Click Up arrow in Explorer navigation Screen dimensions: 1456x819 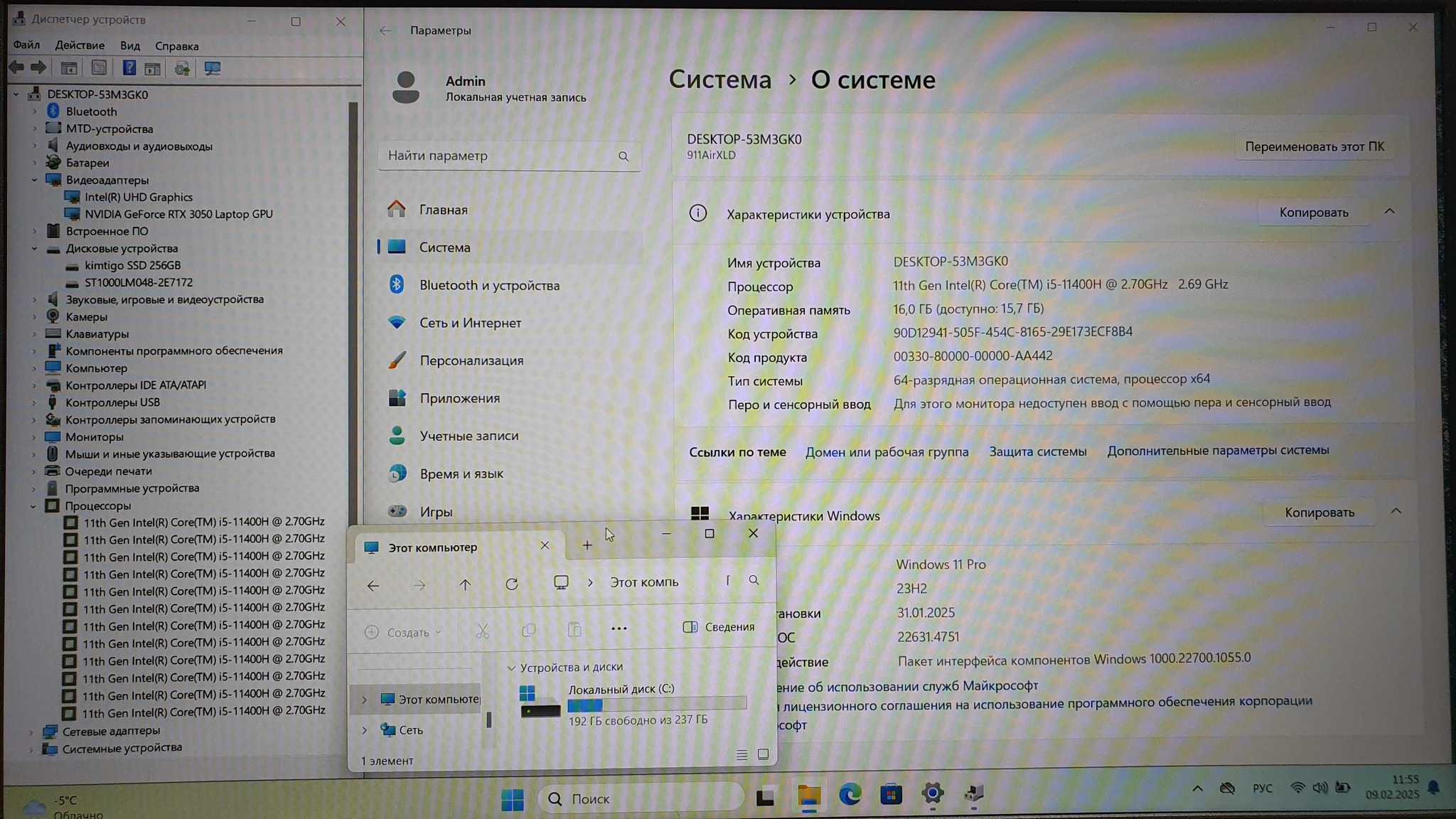(x=465, y=584)
